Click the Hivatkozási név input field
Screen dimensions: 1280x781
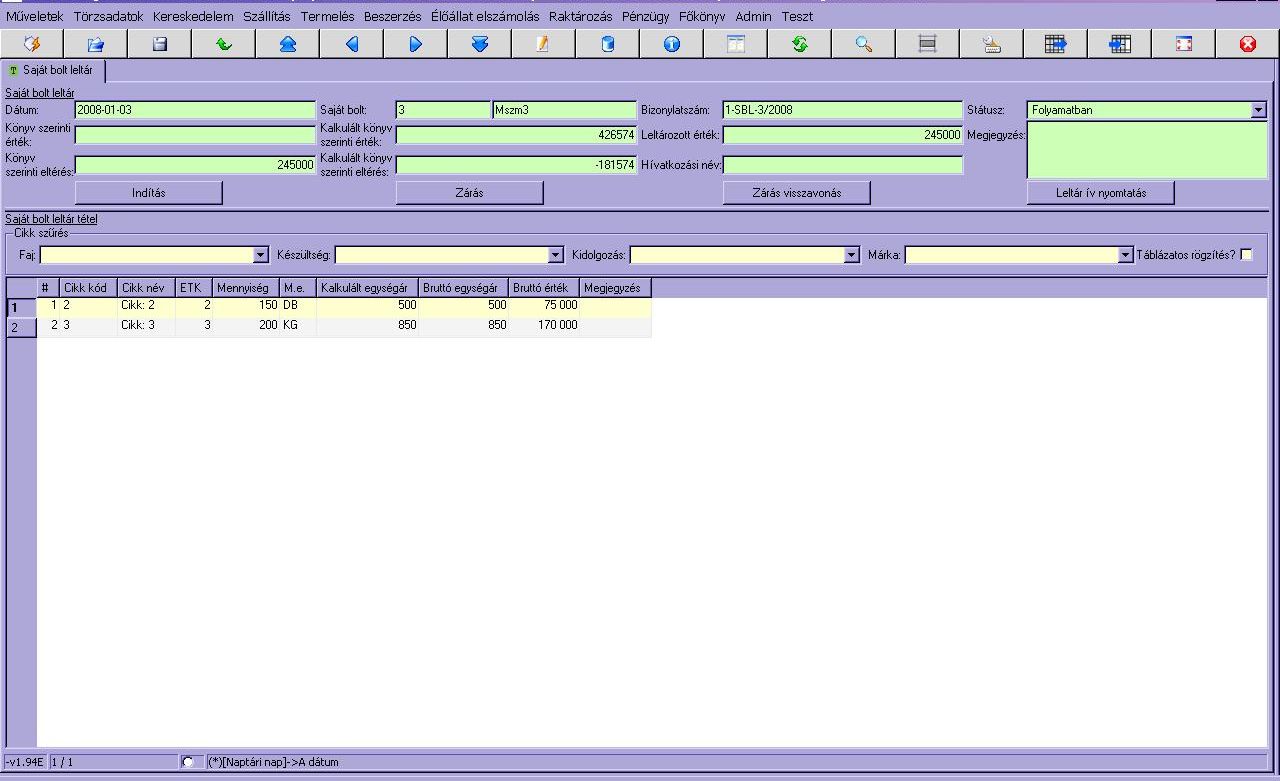[843, 165]
